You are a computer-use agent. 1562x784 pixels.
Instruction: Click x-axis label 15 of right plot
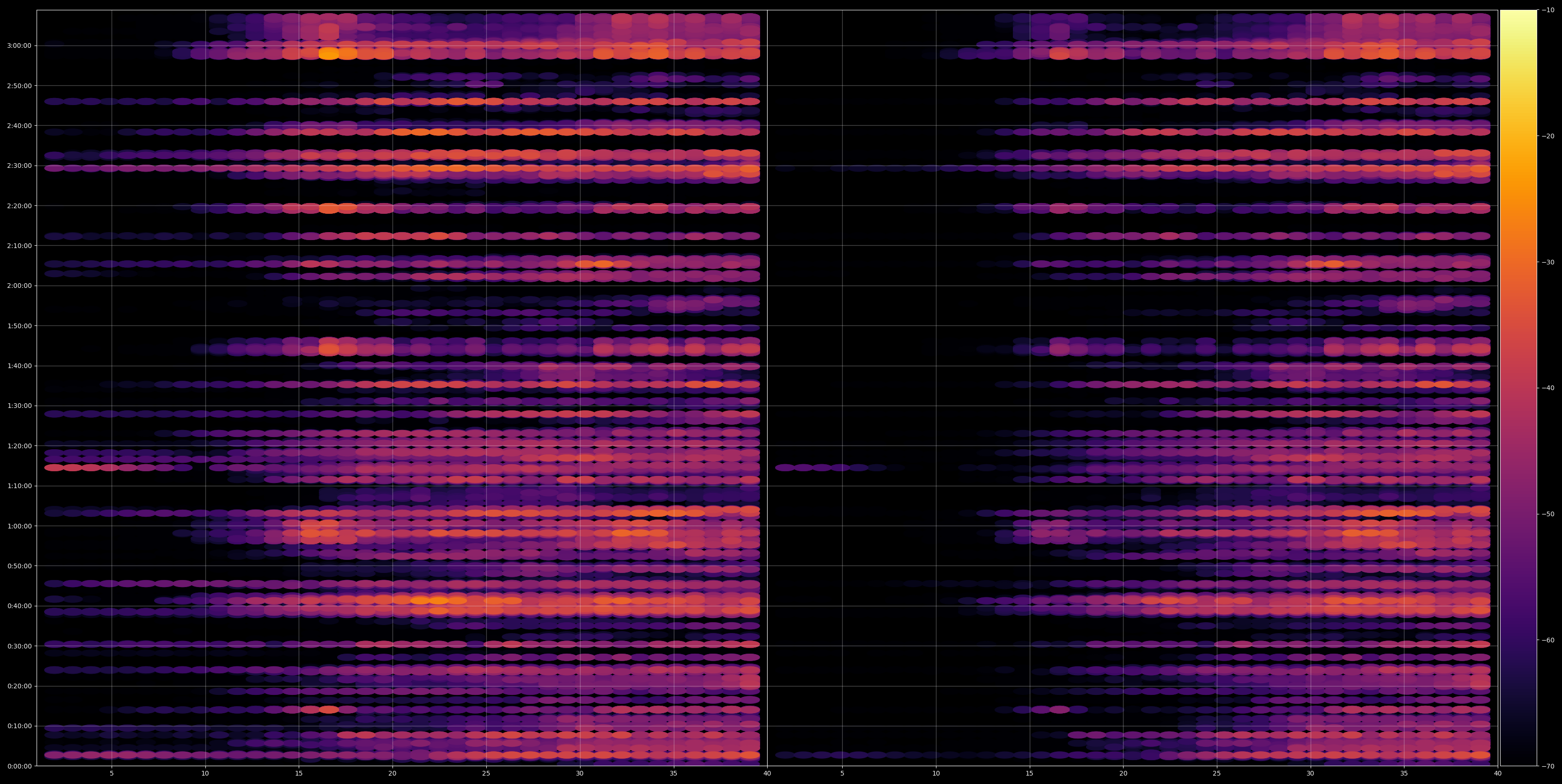click(x=1030, y=774)
